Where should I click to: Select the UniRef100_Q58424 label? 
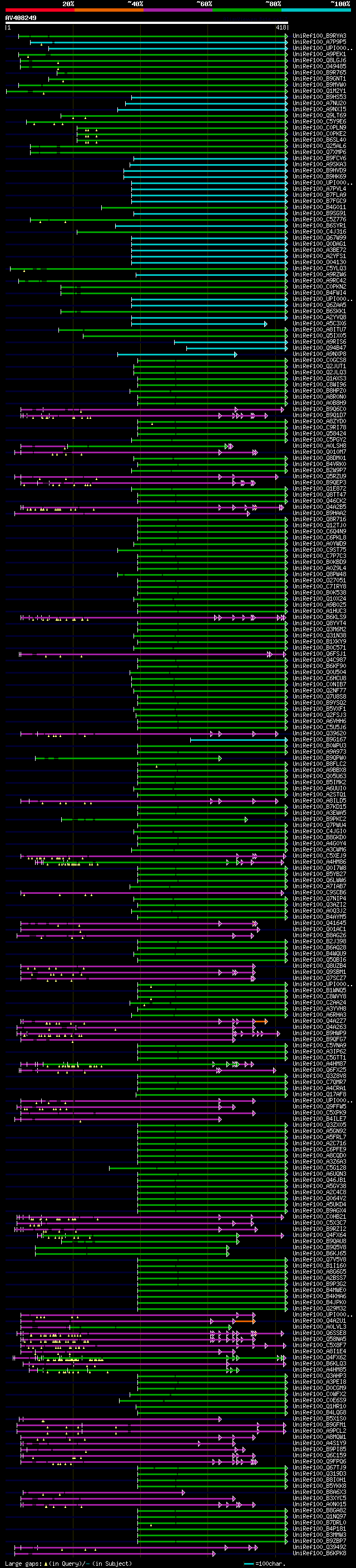click(x=319, y=433)
